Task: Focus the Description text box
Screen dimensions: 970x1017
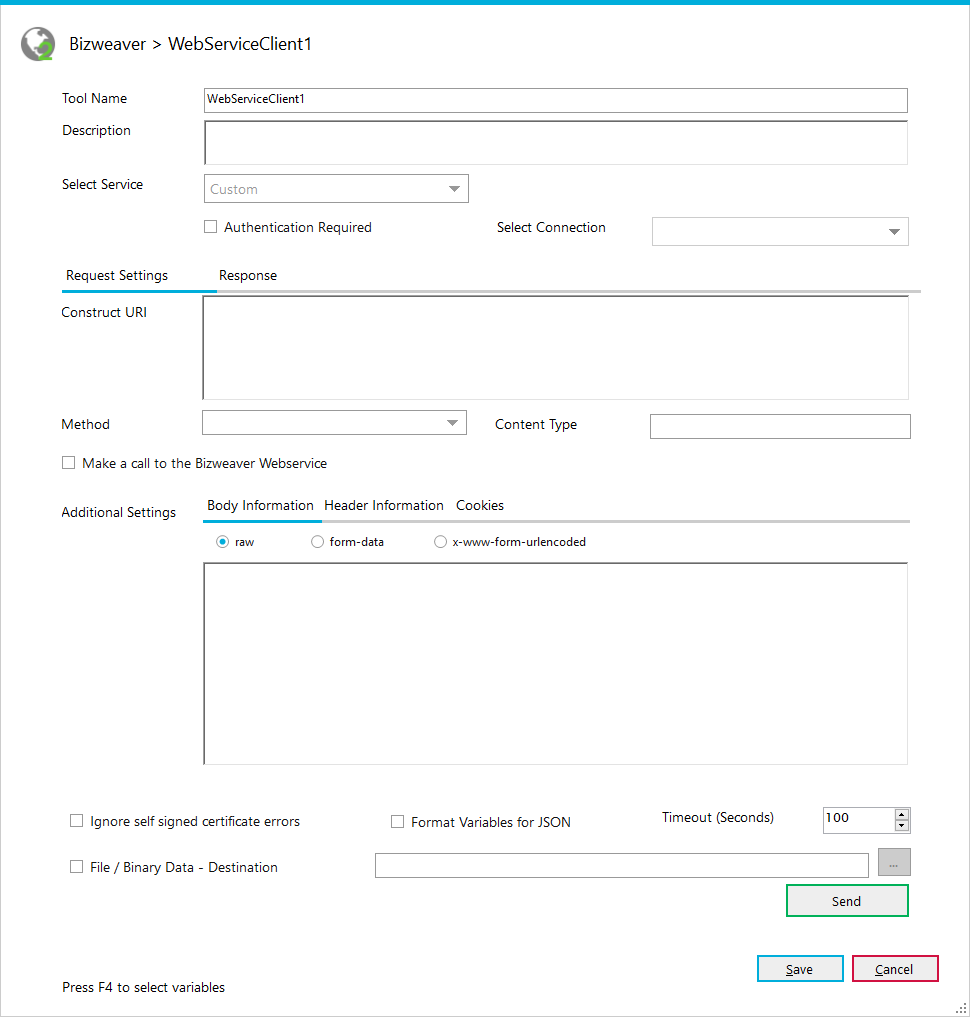Action: (x=556, y=143)
